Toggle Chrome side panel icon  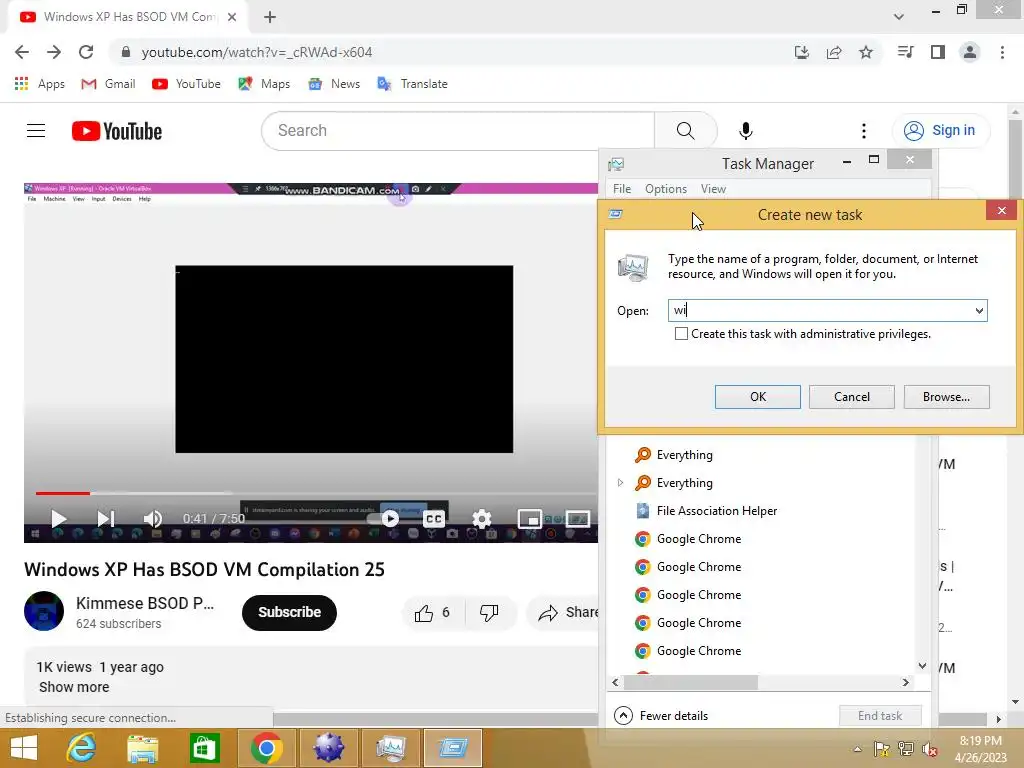pos(938,52)
